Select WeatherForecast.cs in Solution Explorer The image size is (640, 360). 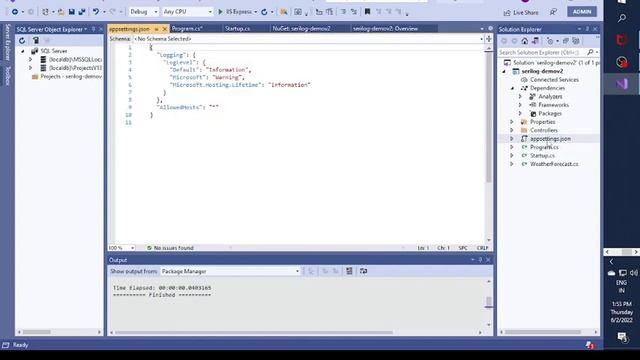tap(554, 164)
